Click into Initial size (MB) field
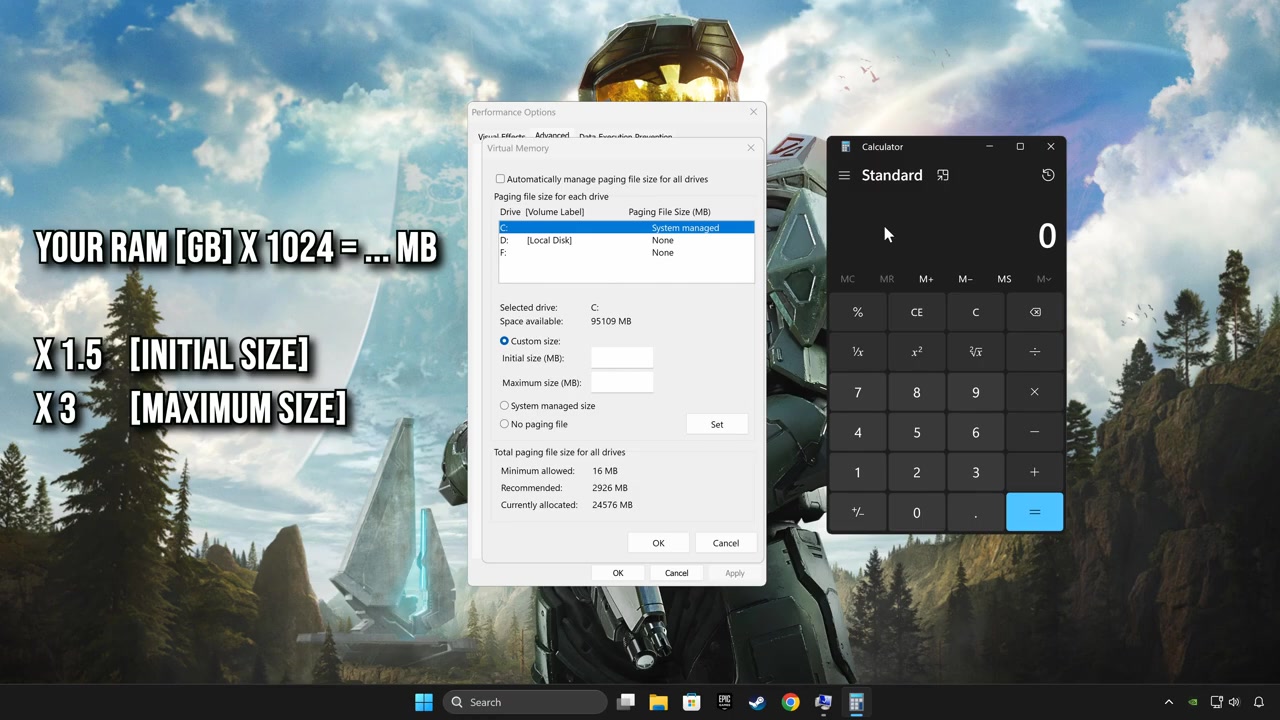The image size is (1280, 720). coord(622,358)
